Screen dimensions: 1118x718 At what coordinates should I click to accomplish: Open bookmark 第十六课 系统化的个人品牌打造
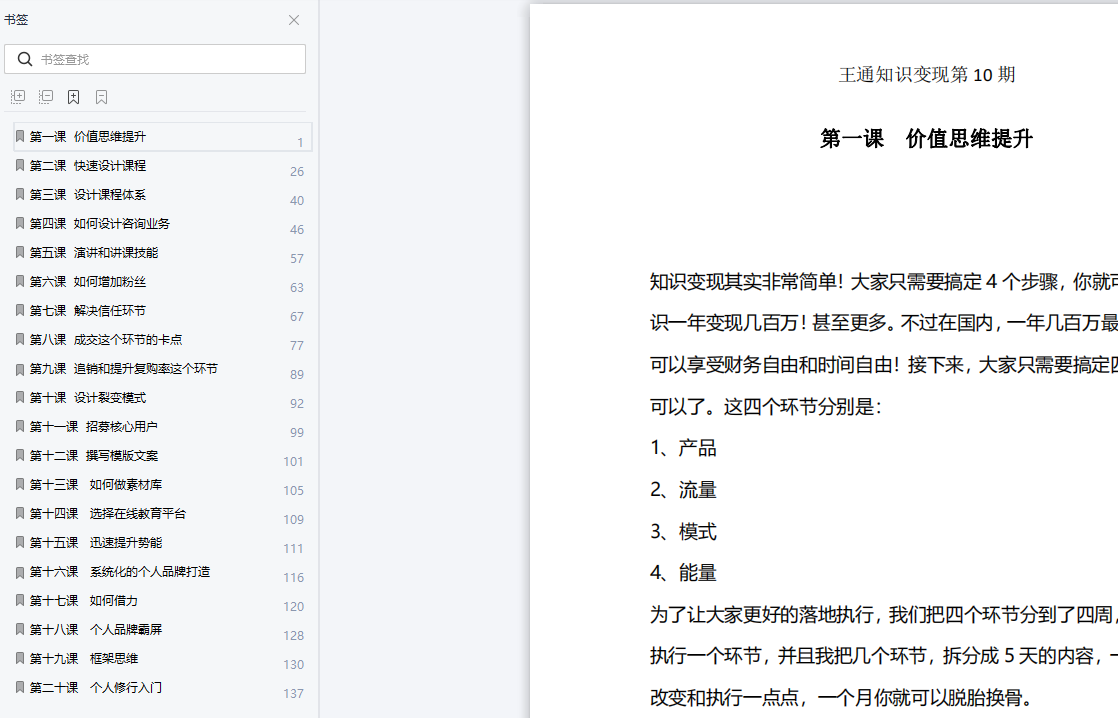click(x=163, y=571)
